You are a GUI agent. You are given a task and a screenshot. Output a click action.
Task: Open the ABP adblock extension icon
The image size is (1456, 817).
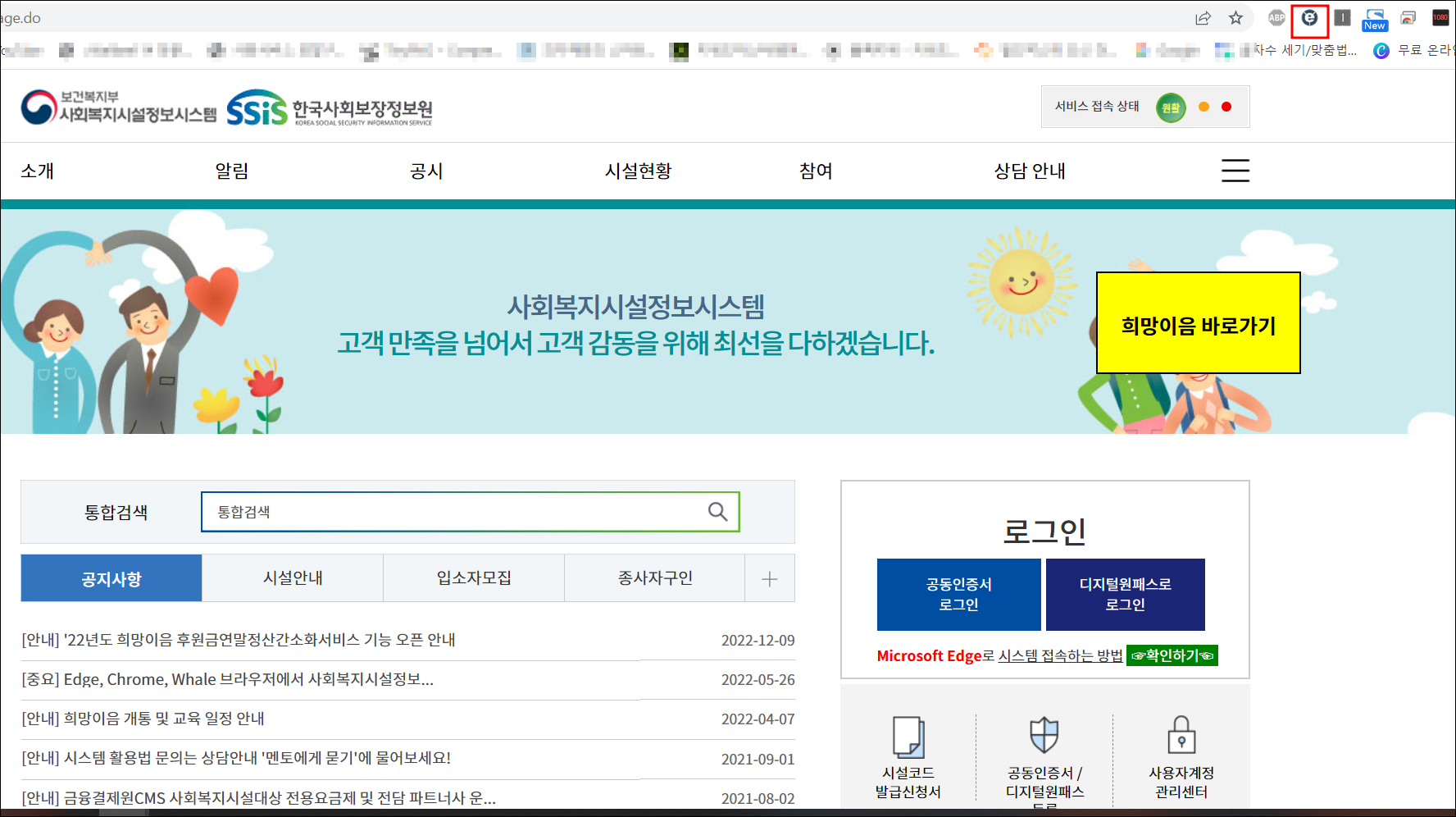point(1276,17)
